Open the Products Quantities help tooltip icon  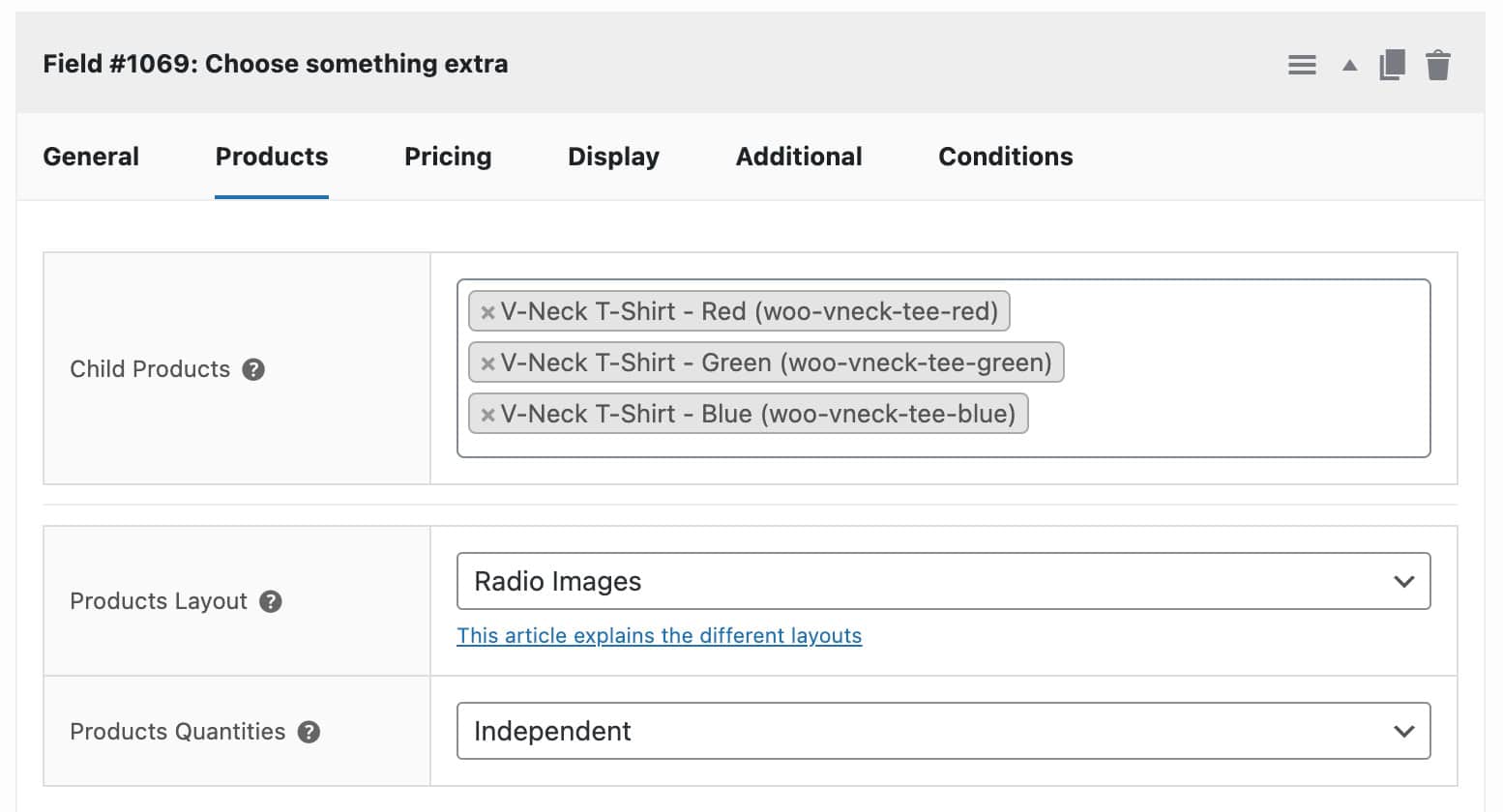[309, 732]
